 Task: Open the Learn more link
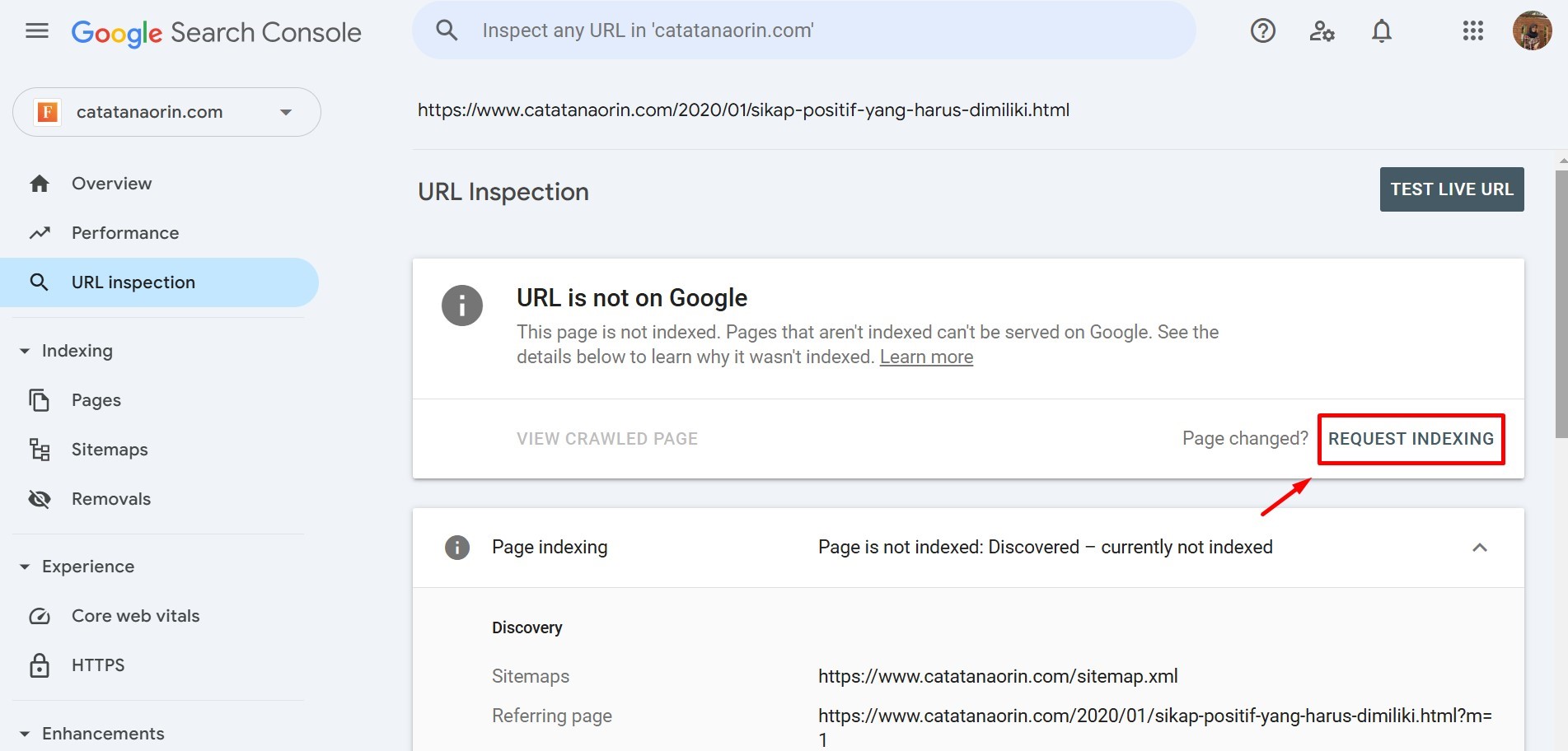click(x=926, y=357)
